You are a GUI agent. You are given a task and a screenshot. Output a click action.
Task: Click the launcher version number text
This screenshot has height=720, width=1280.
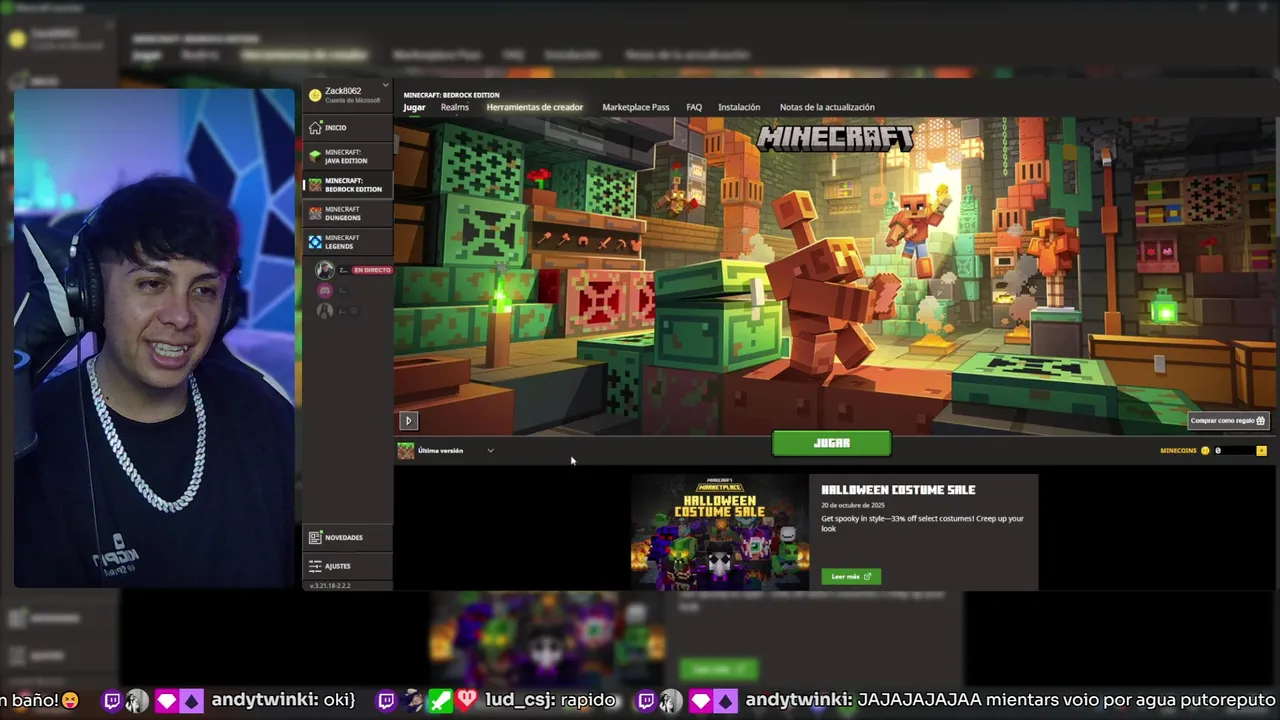point(329,586)
